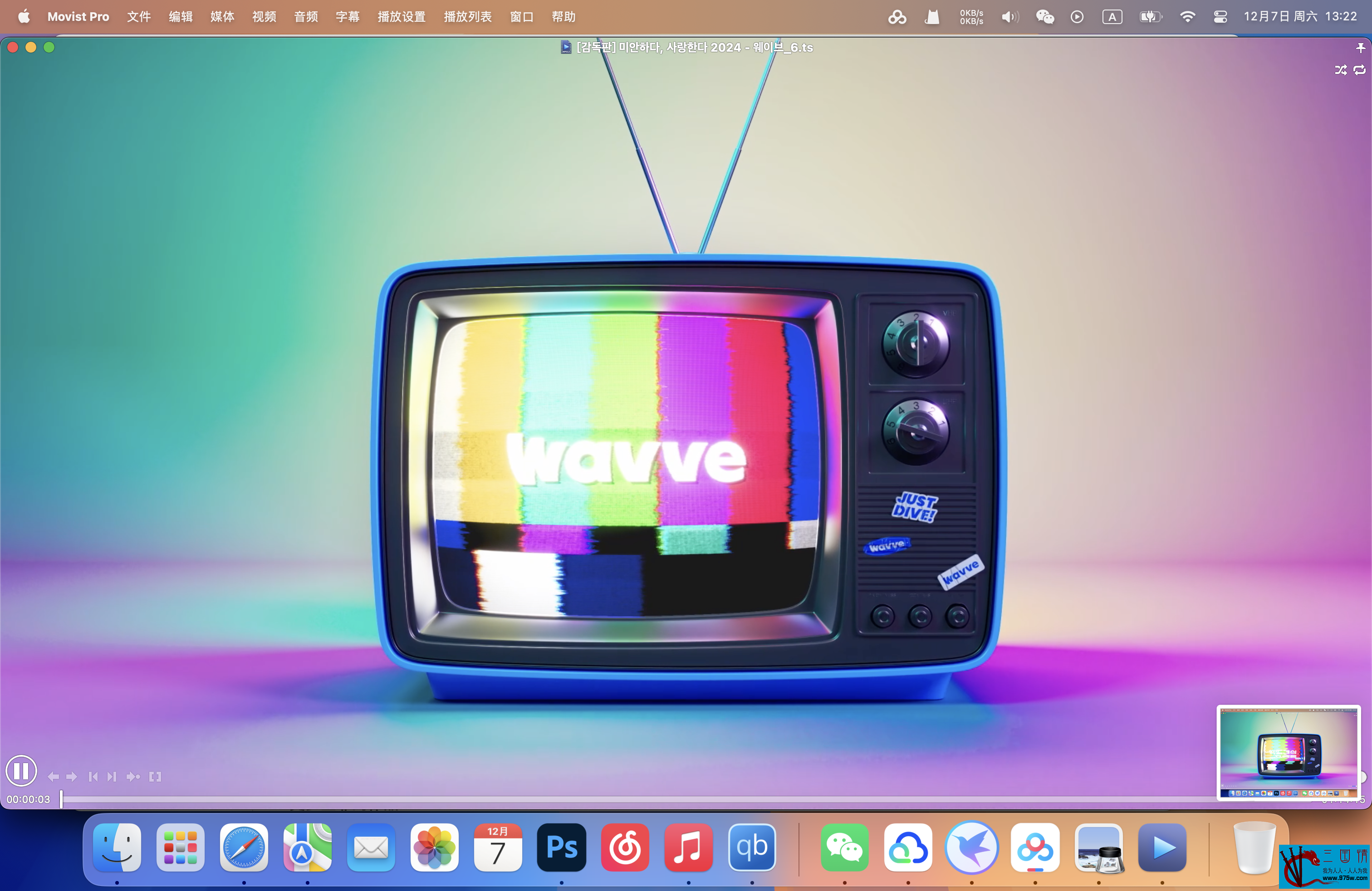Toggle repeat playback icon in Movist
1372x891 pixels.
1359,70
